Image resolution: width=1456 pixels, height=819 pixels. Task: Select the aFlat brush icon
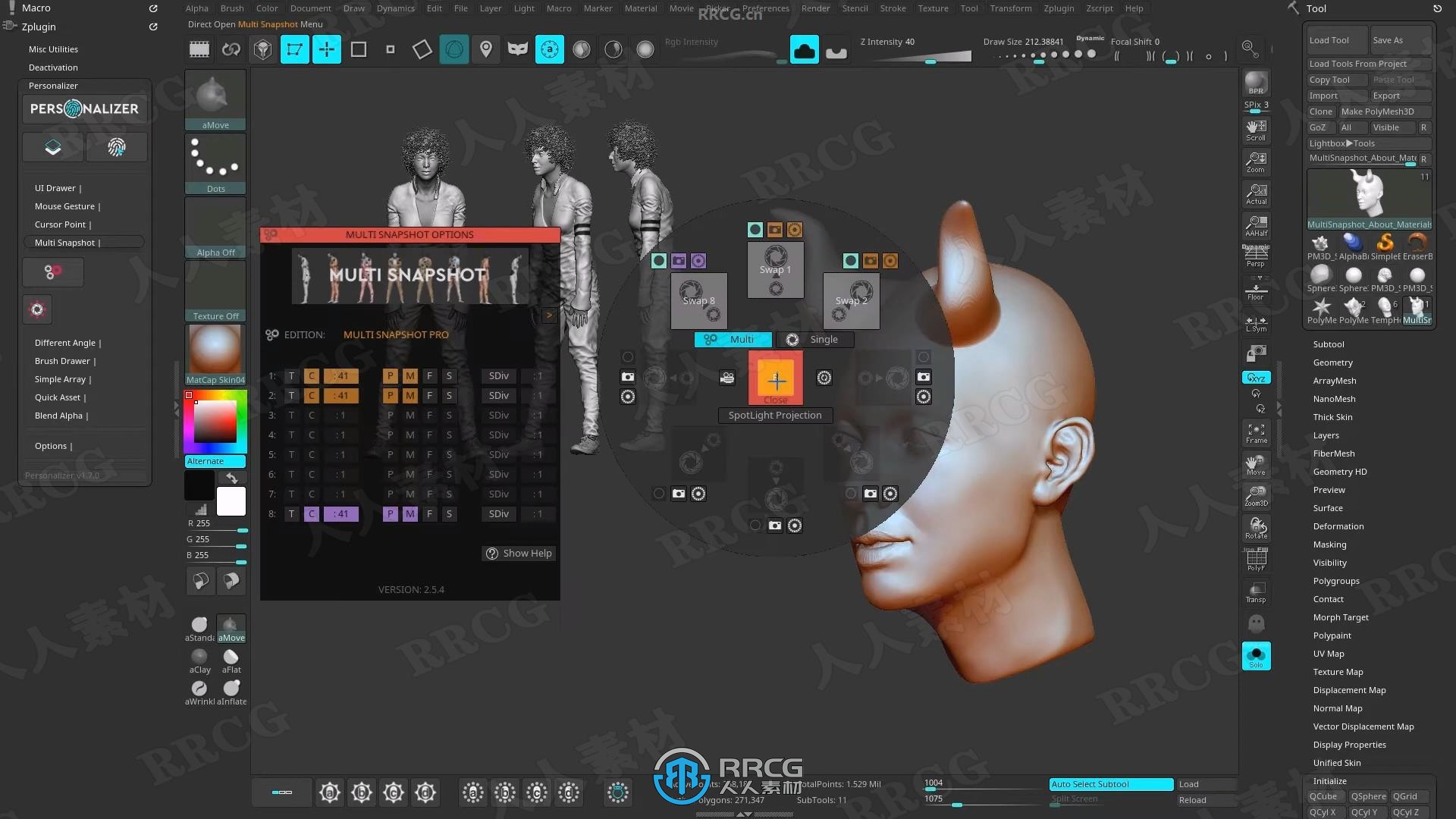(231, 661)
